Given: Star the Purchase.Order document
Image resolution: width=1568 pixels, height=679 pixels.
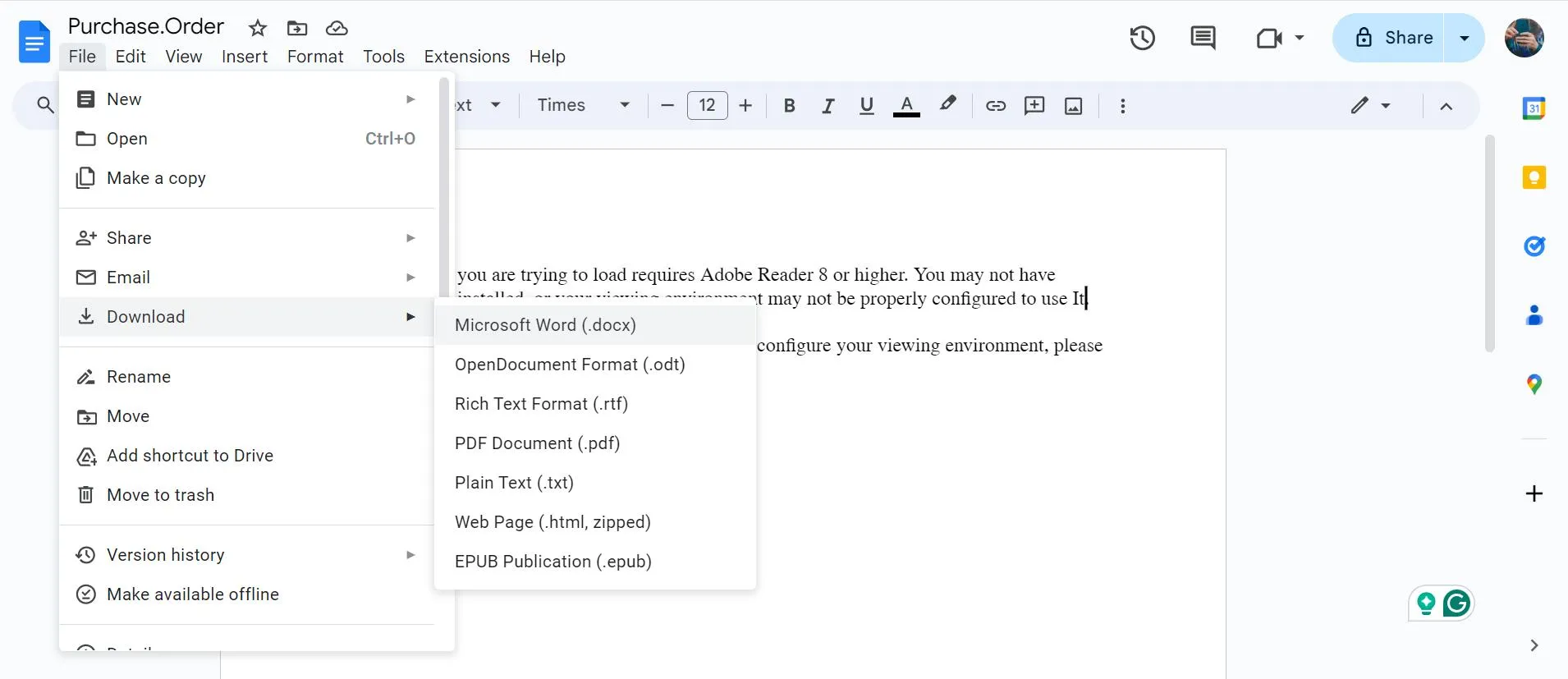Looking at the screenshot, I should click(x=258, y=28).
